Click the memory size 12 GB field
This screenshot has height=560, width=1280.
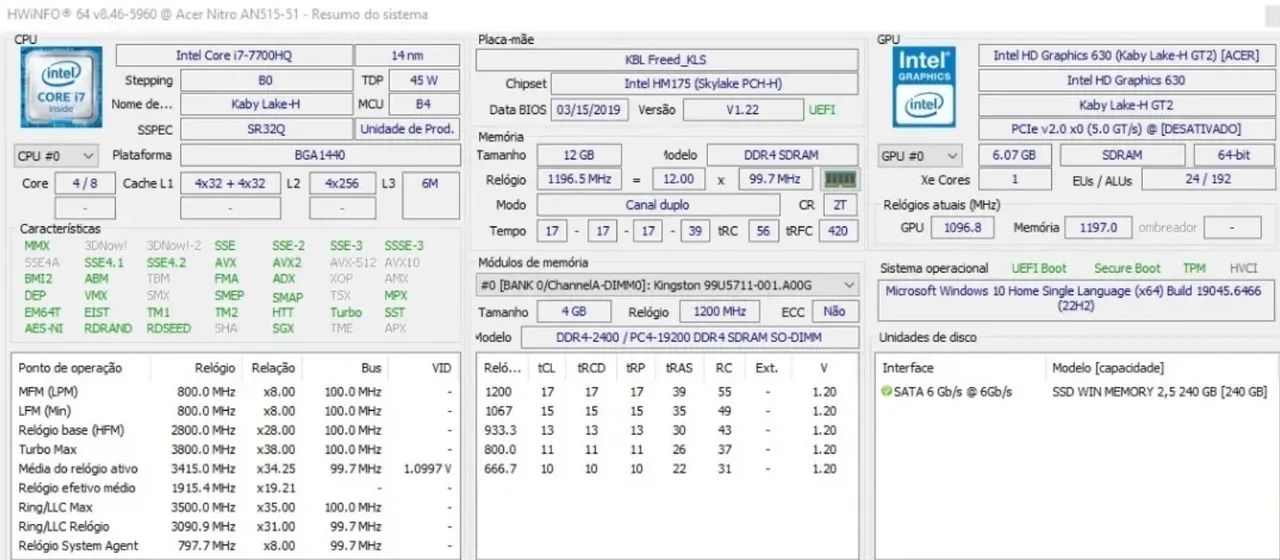click(578, 155)
